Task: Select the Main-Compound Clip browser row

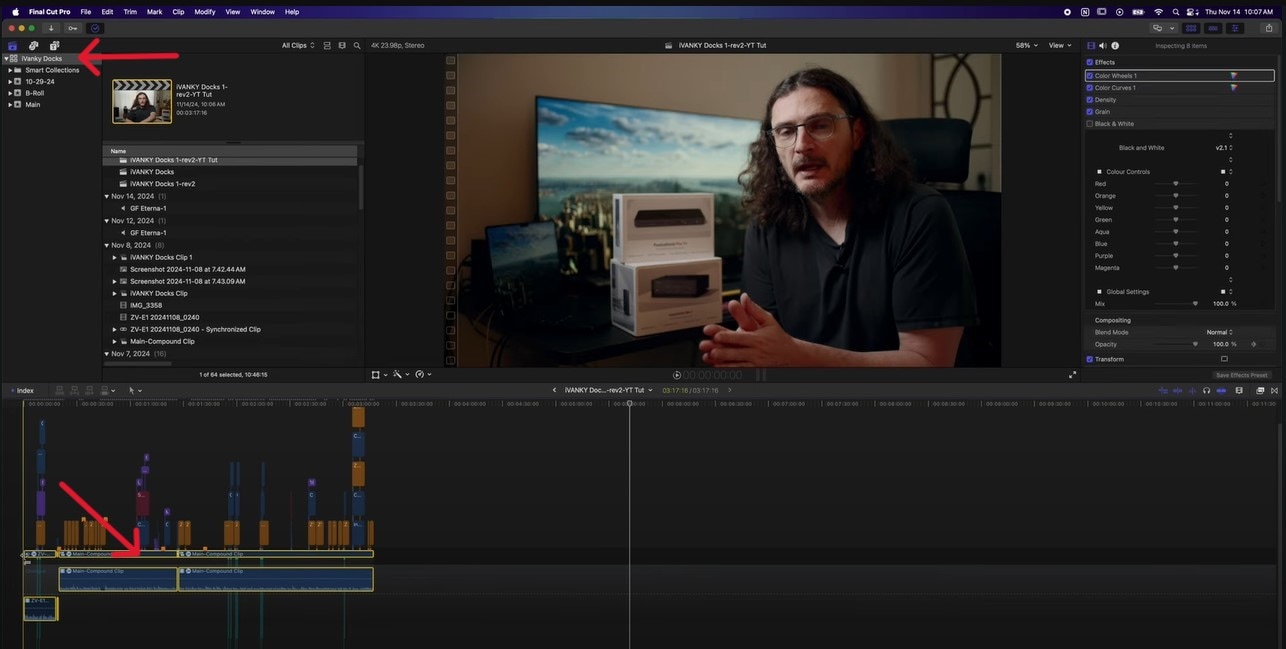Action: point(230,341)
